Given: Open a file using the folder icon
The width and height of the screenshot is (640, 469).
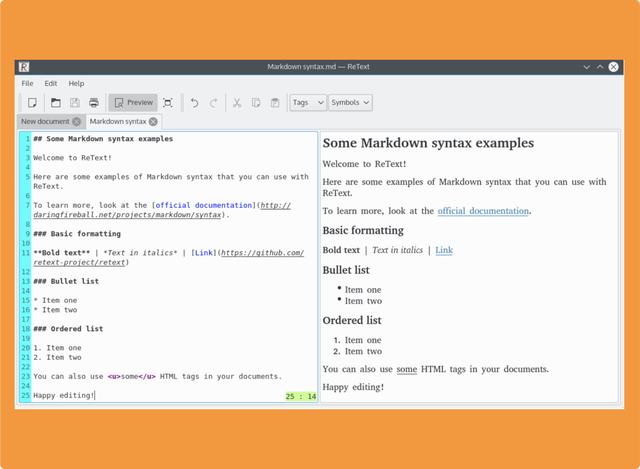Looking at the screenshot, I should tap(56, 102).
